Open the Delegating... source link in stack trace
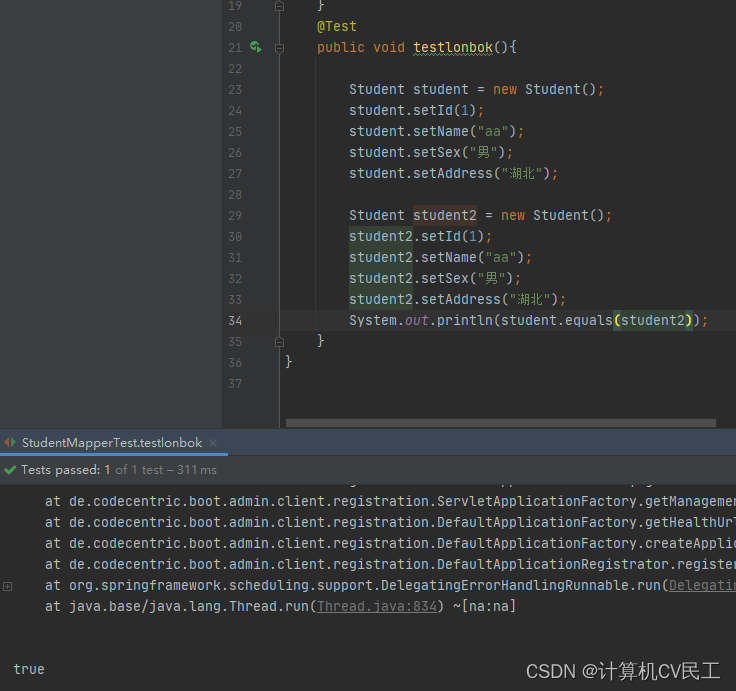 (x=702, y=585)
